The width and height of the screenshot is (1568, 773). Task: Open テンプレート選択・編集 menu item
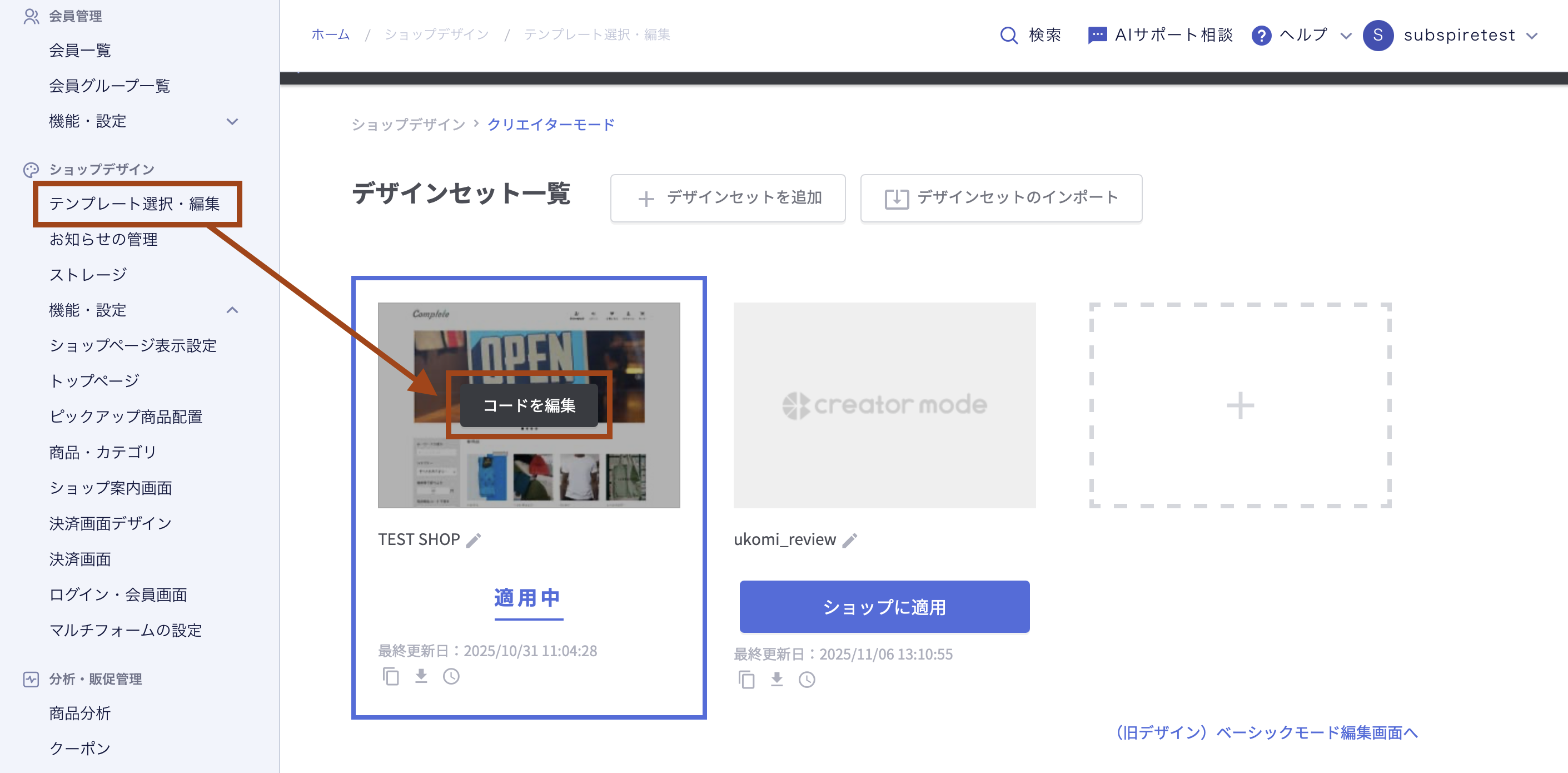click(x=135, y=204)
